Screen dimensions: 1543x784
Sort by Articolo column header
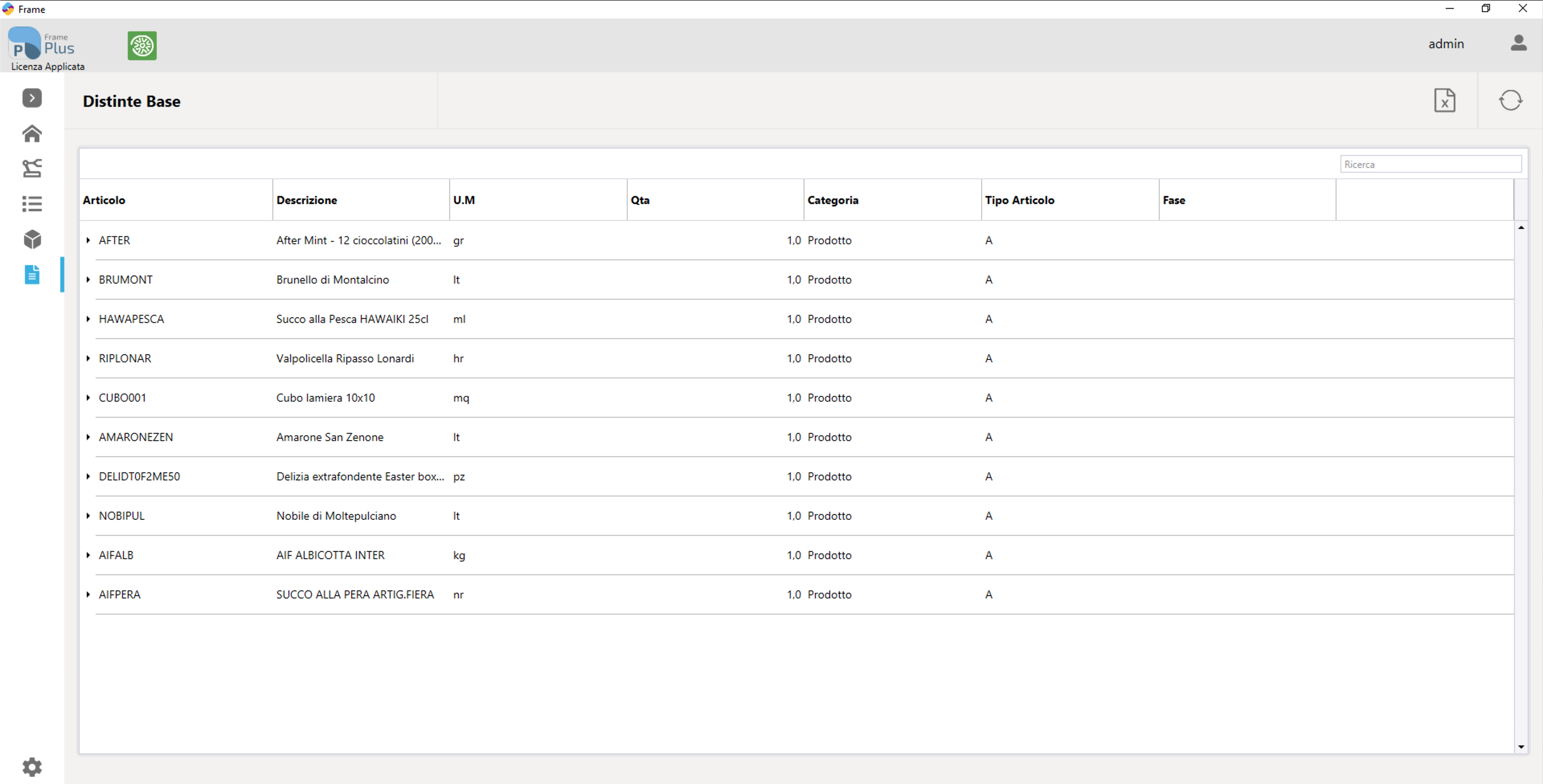(176, 200)
